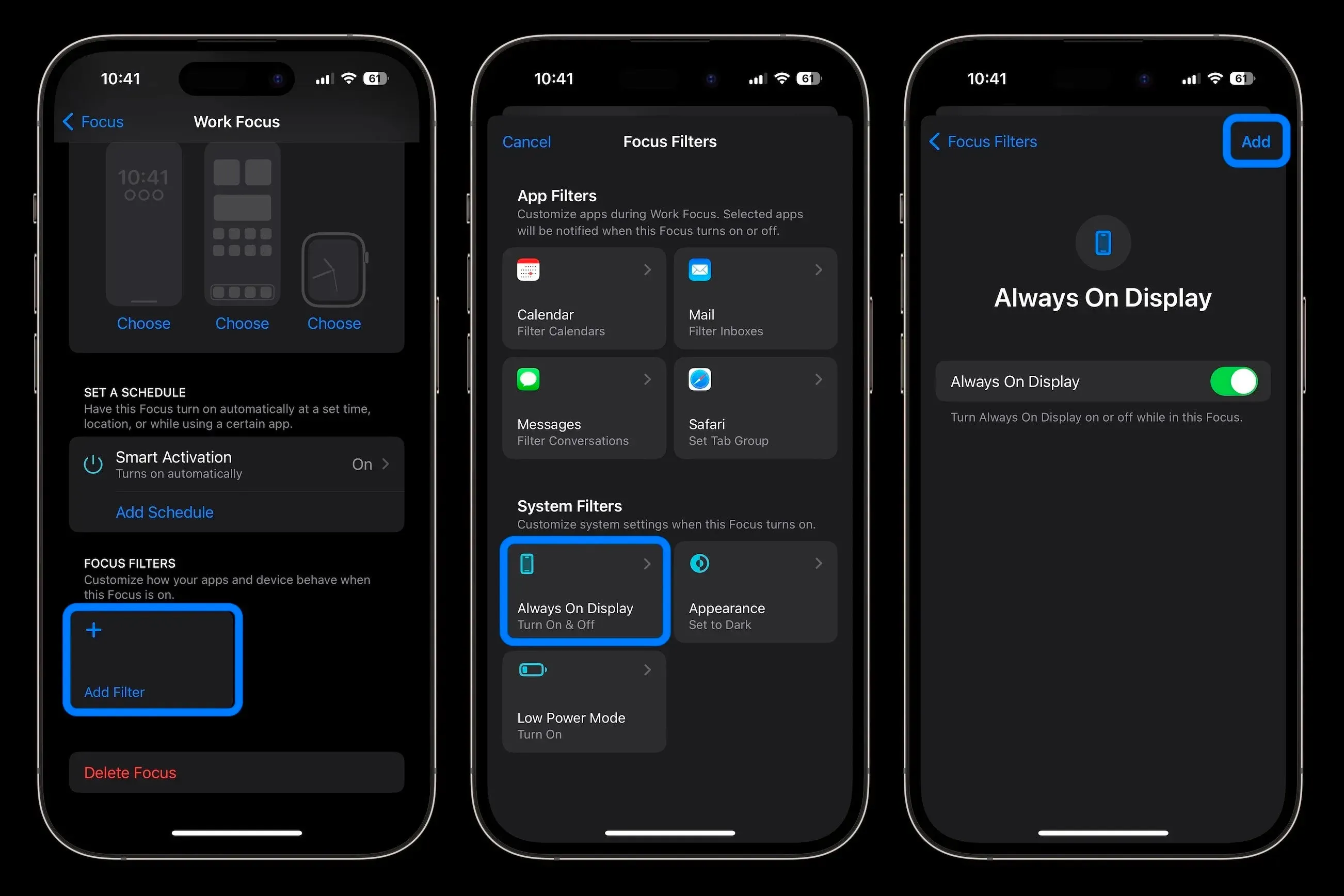Tap the Always On Display icon
The height and width of the screenshot is (896, 1344).
(527, 563)
